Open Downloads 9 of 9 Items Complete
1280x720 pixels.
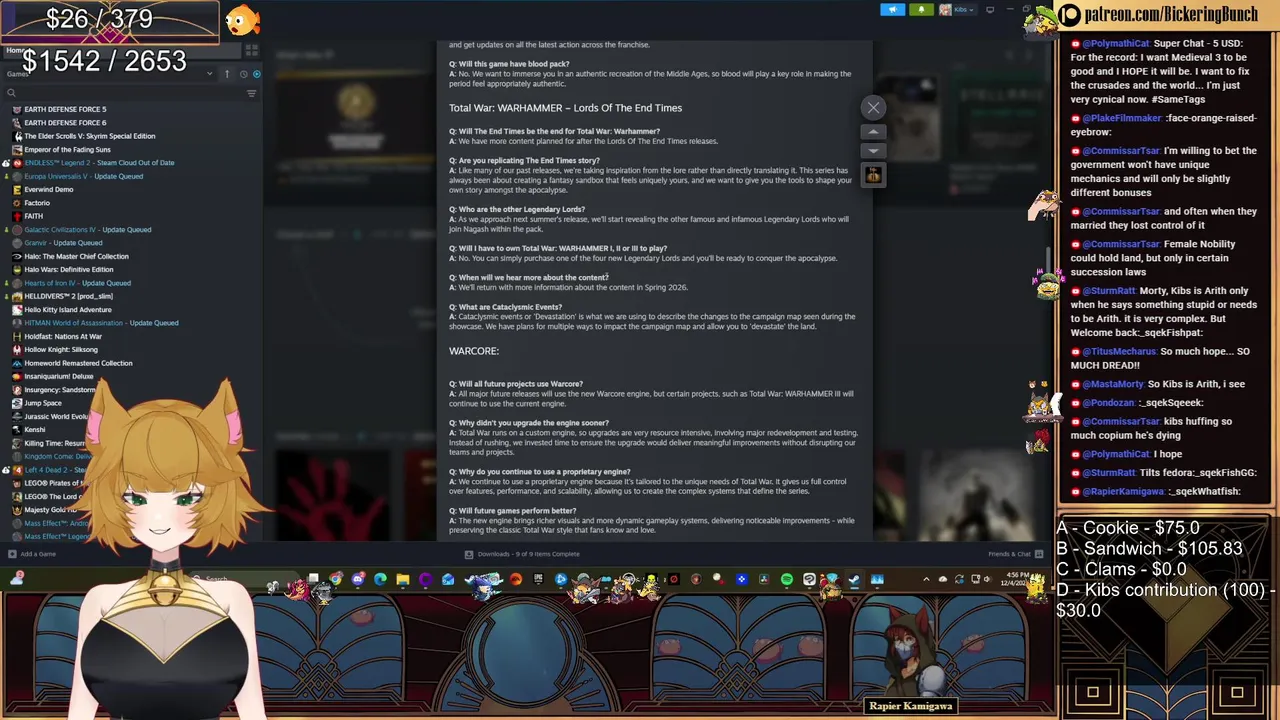[x=522, y=554]
